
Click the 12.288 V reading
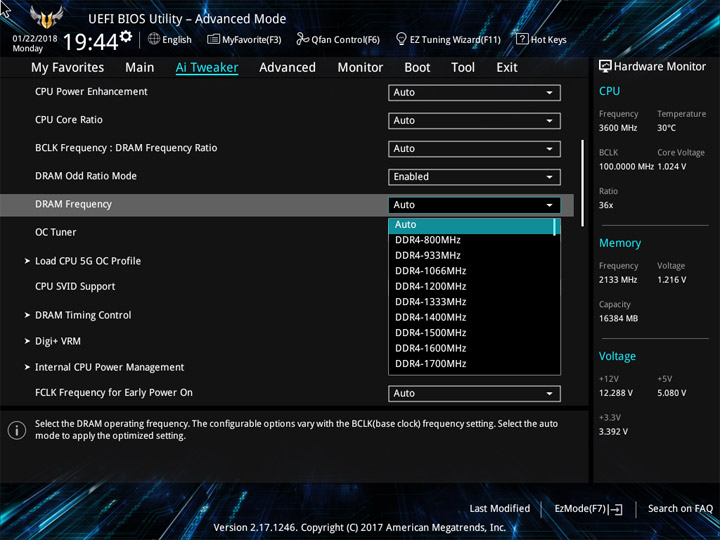(x=616, y=393)
